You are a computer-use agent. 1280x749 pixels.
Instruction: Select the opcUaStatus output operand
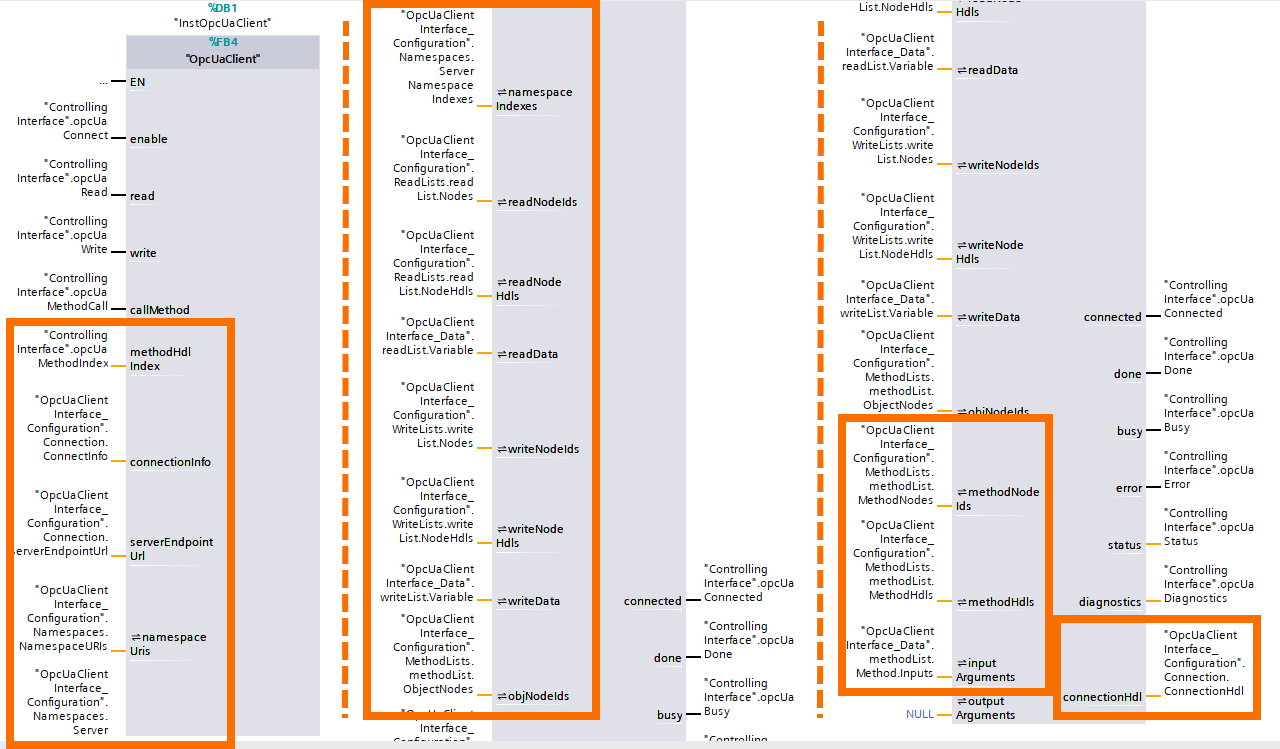(1209, 527)
